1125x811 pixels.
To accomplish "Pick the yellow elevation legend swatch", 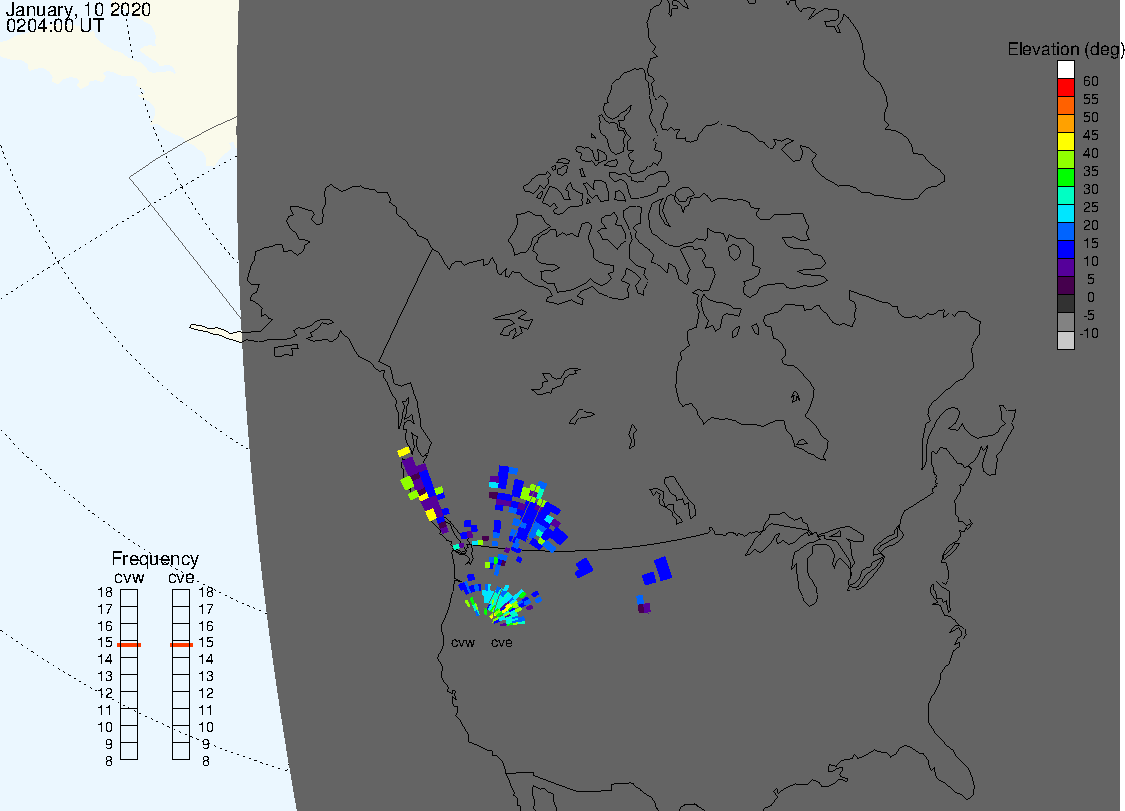I will (x=1065, y=141).
